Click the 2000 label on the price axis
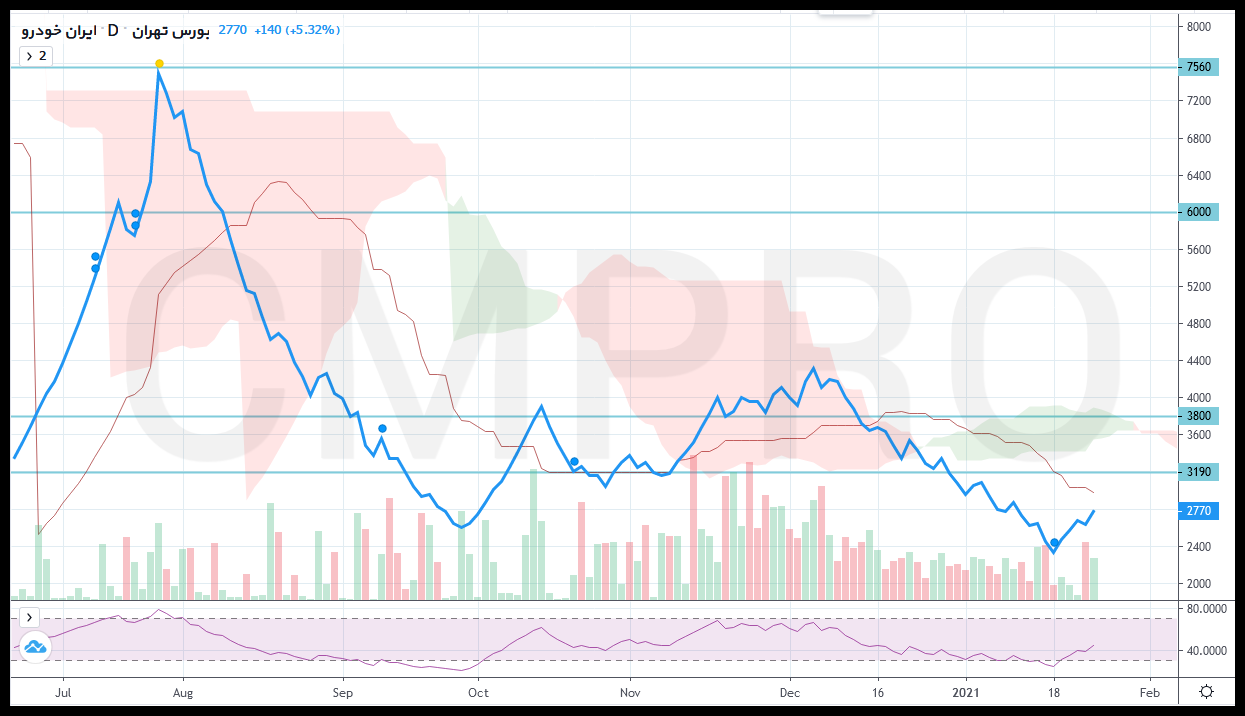The width and height of the screenshot is (1245, 716). pyautogui.click(x=1200, y=584)
